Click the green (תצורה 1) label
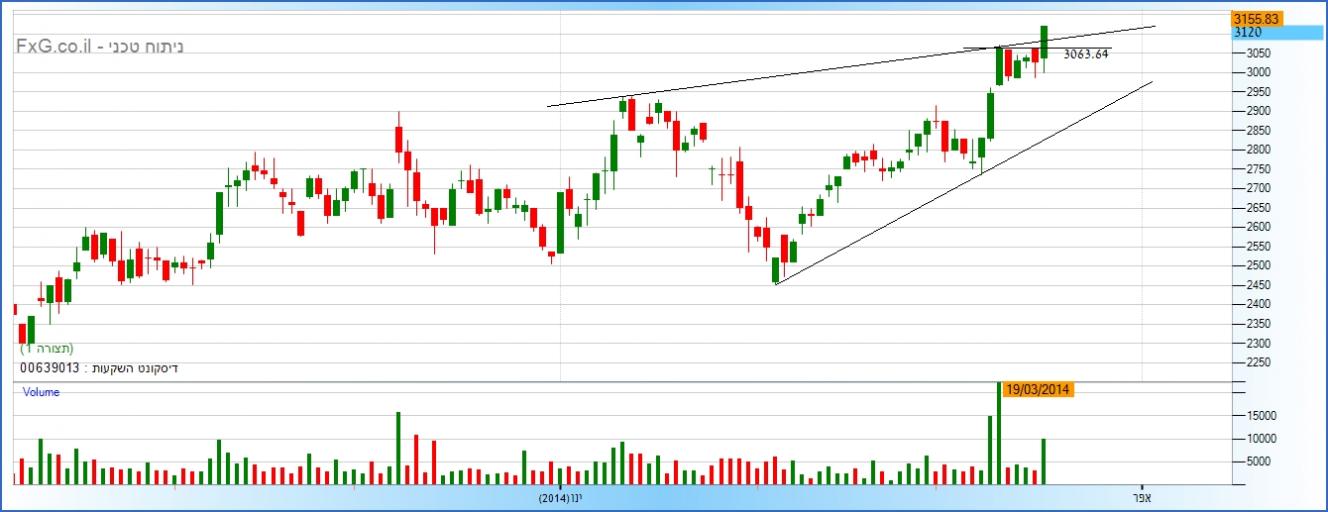This screenshot has height=512, width=1328. coord(47,349)
